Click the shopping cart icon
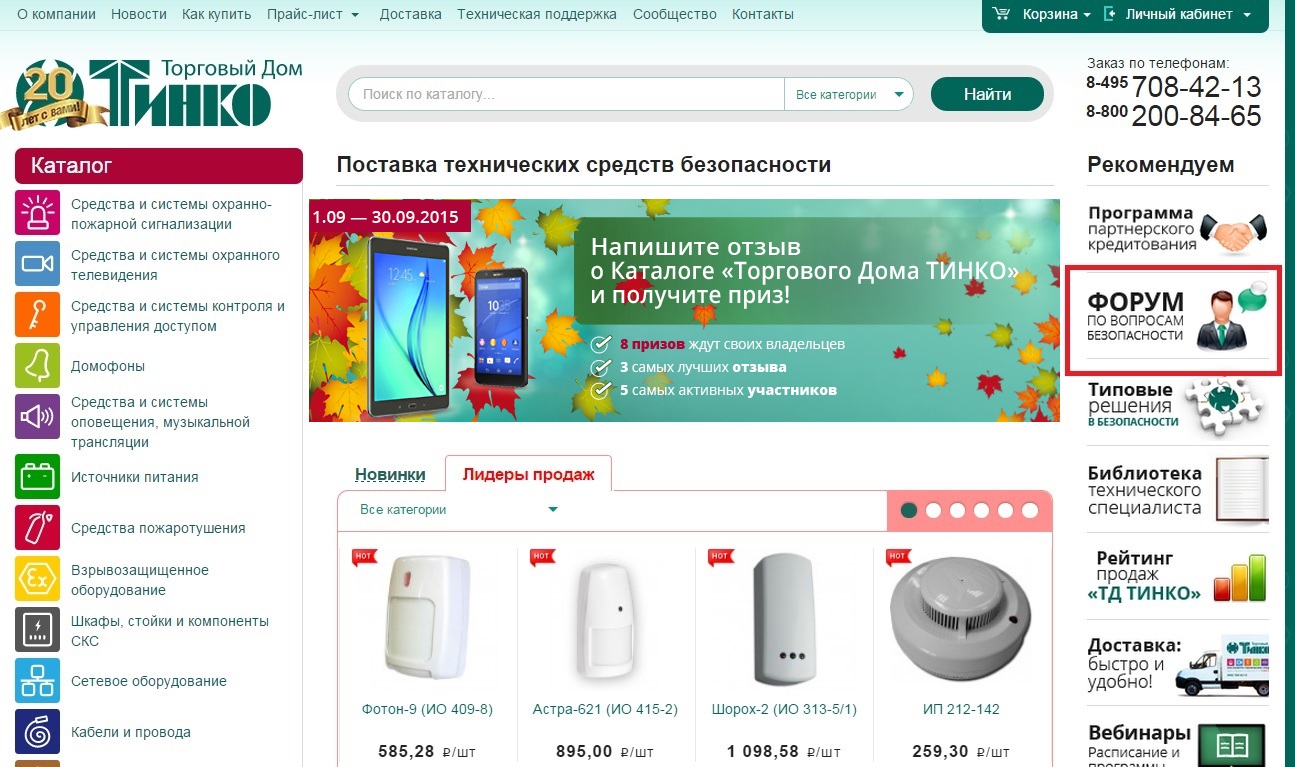Screen dimensions: 1295x767 1001,14
